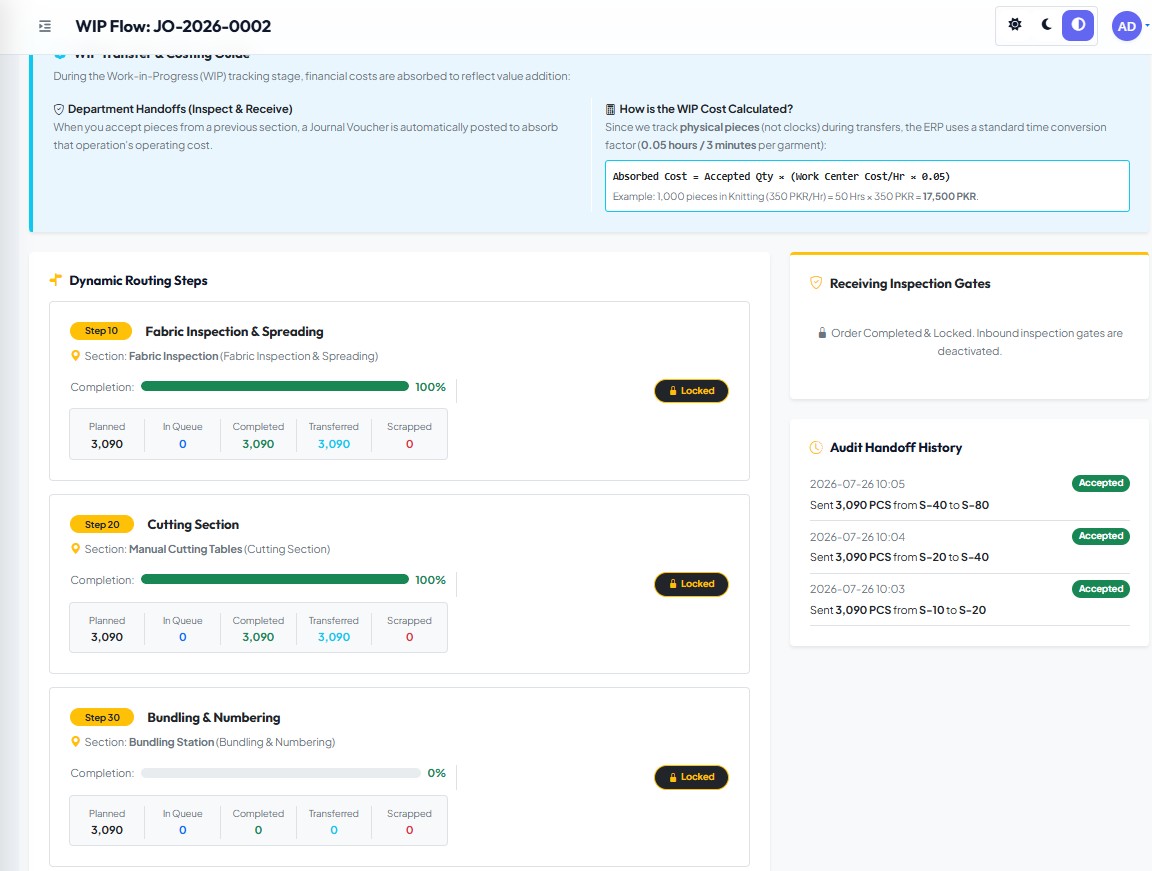Click Accepted badge for S-40 to S-80 handoff
1152x871 pixels.
click(1101, 483)
